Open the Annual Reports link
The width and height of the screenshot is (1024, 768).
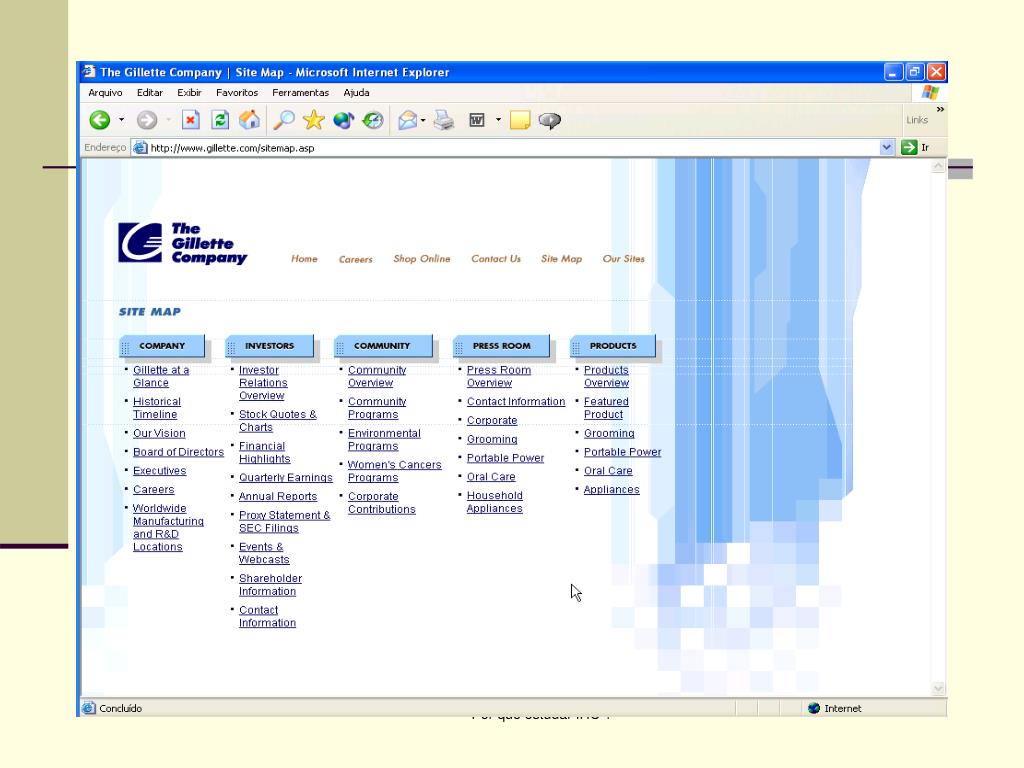[x=278, y=497]
